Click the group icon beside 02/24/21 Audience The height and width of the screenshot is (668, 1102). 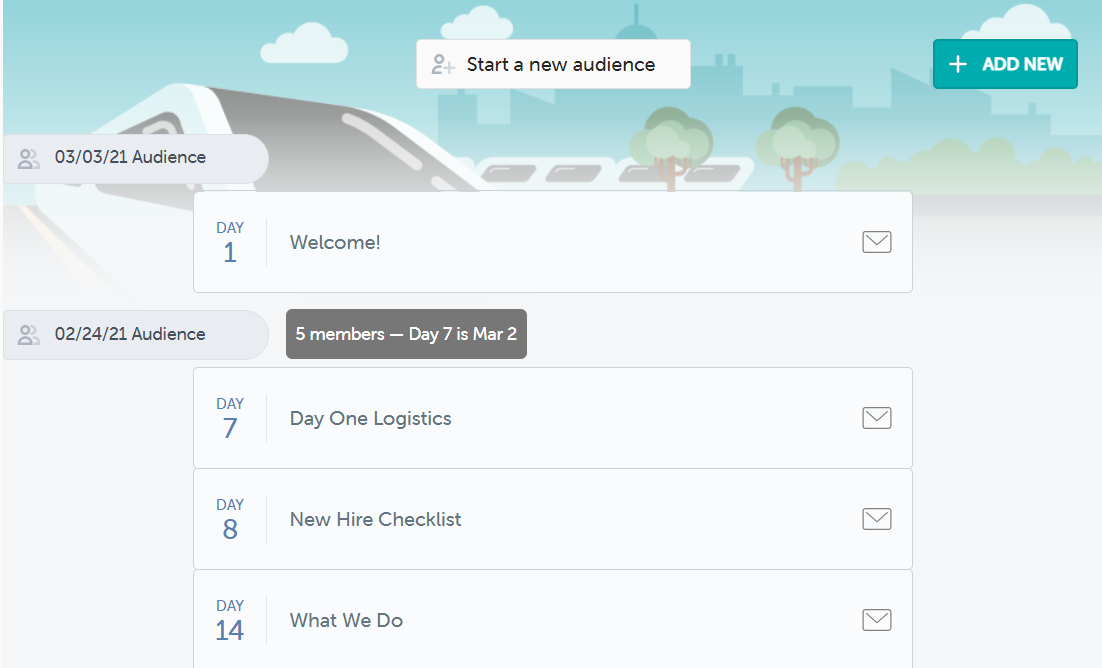(27, 334)
